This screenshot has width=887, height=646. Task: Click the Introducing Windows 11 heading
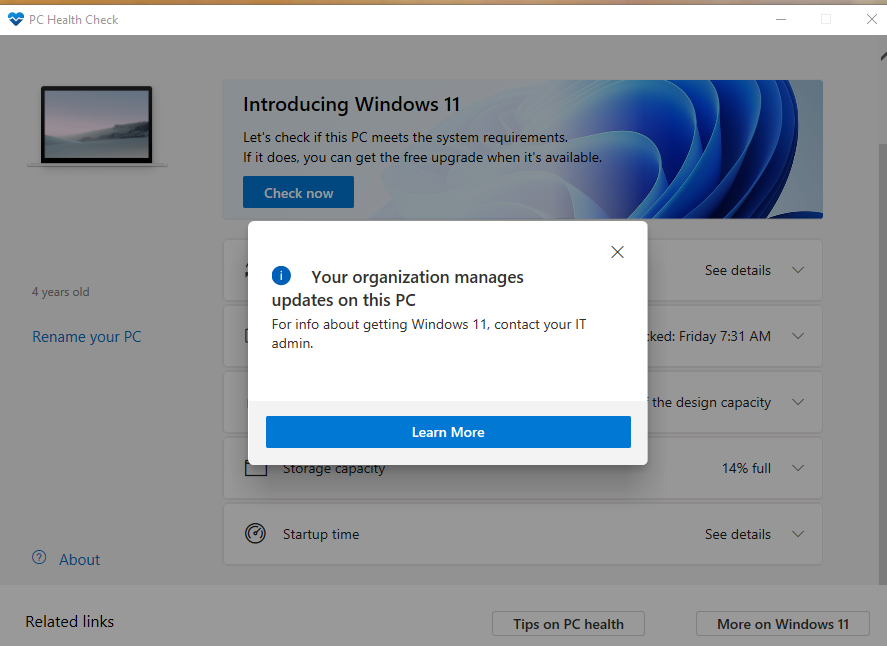[351, 105]
